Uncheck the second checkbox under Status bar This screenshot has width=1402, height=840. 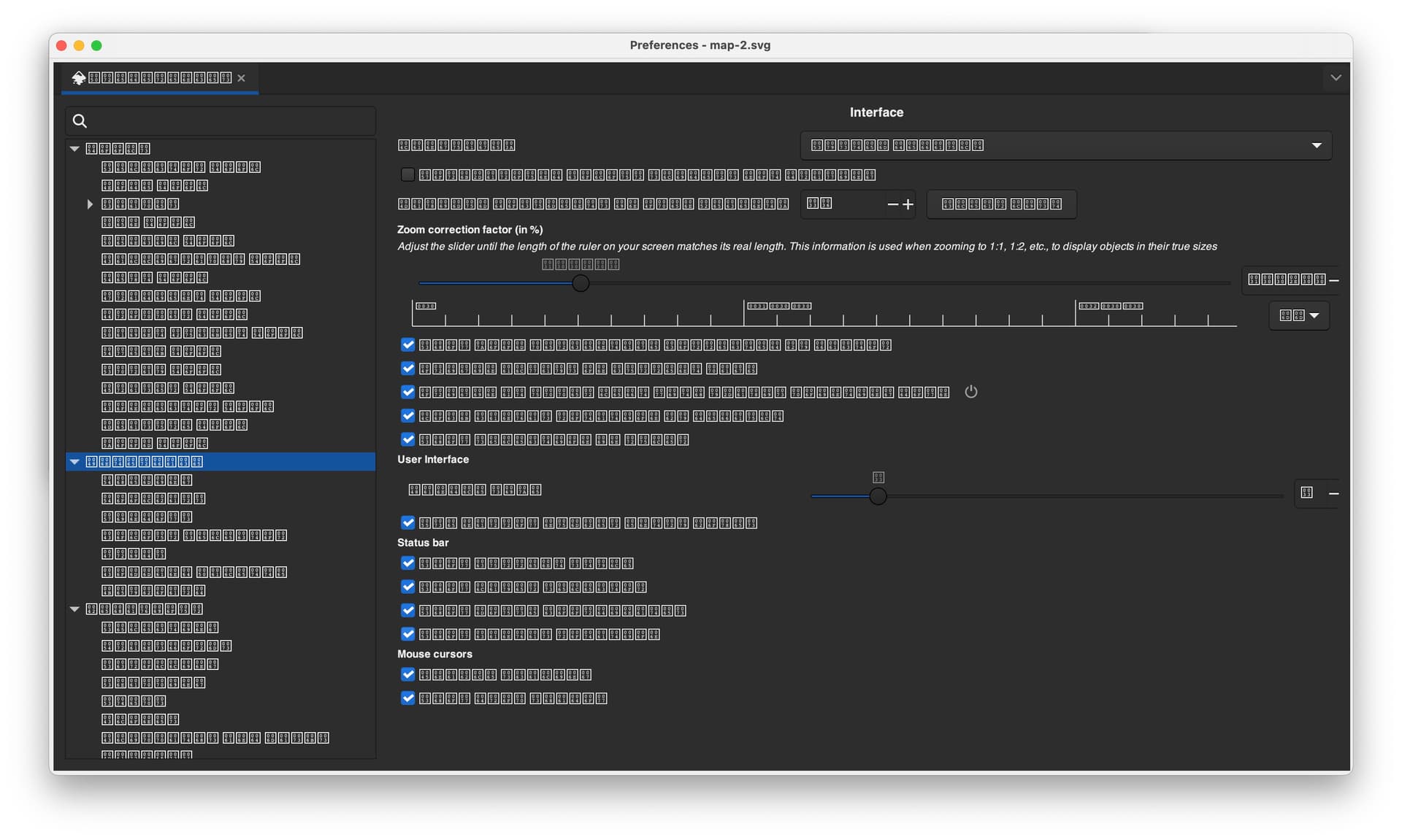pos(407,587)
